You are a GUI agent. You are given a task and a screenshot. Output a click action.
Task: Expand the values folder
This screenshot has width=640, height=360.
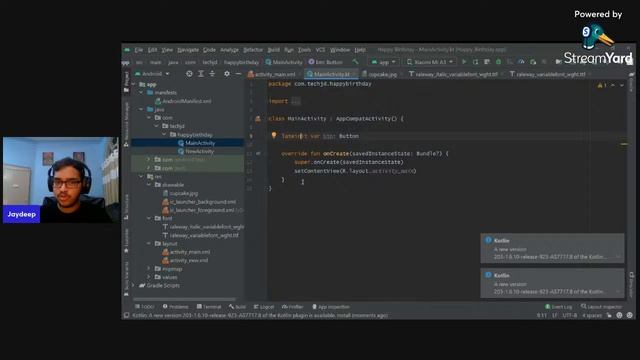pos(149,277)
